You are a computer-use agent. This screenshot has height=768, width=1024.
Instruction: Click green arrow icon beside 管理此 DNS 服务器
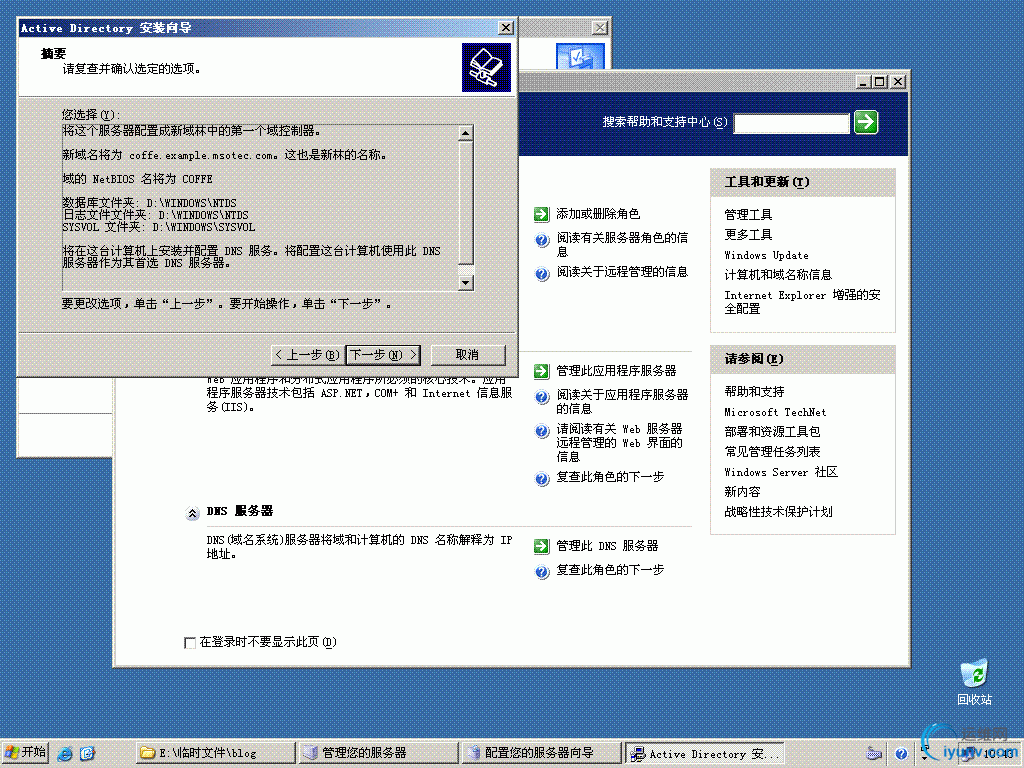(x=541, y=546)
